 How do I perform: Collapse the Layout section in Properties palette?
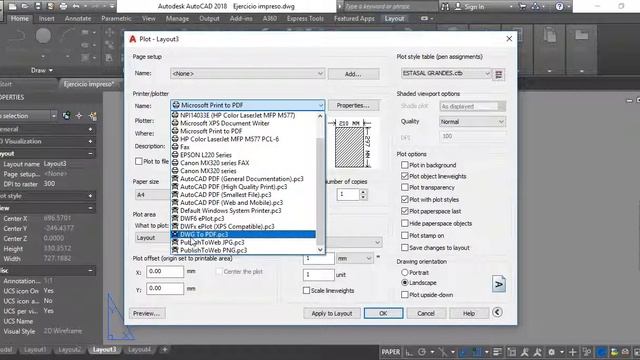tap(90, 153)
